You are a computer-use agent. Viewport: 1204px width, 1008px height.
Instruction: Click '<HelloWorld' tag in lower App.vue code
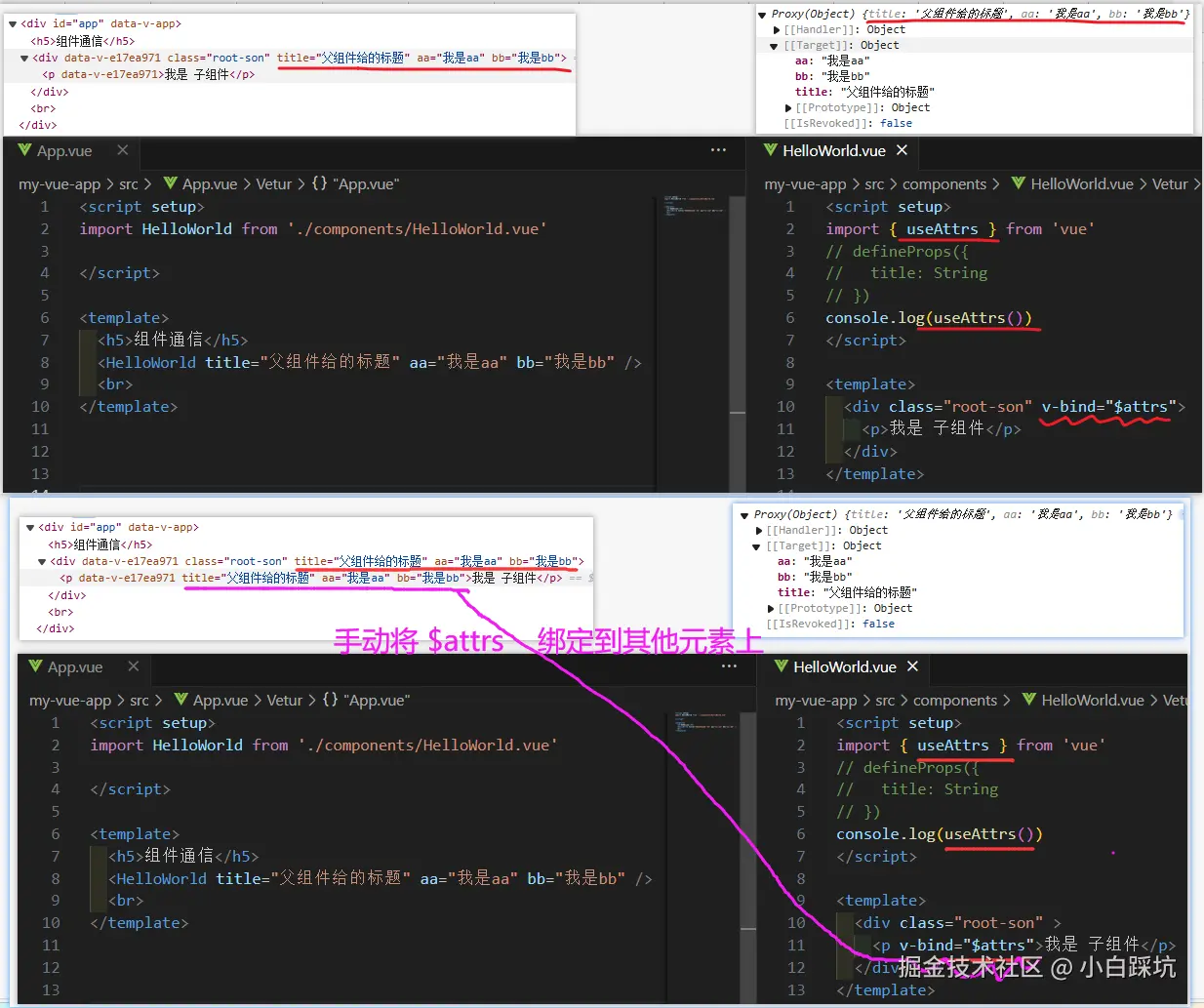point(158,879)
